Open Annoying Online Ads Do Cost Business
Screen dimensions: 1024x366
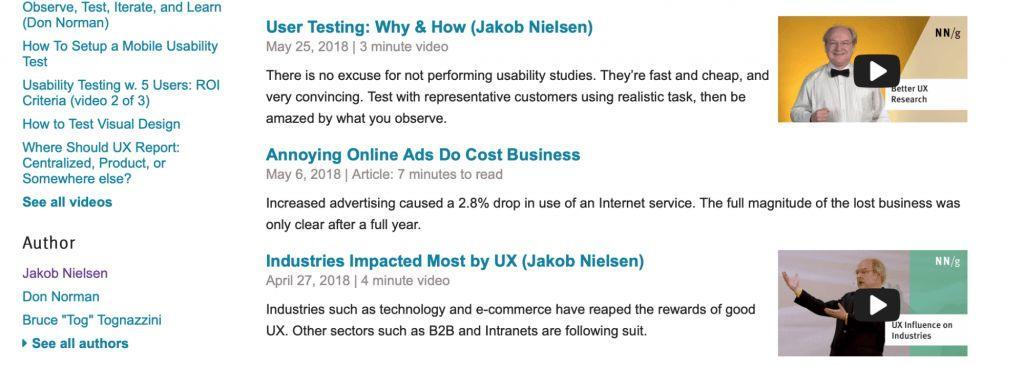pos(423,155)
